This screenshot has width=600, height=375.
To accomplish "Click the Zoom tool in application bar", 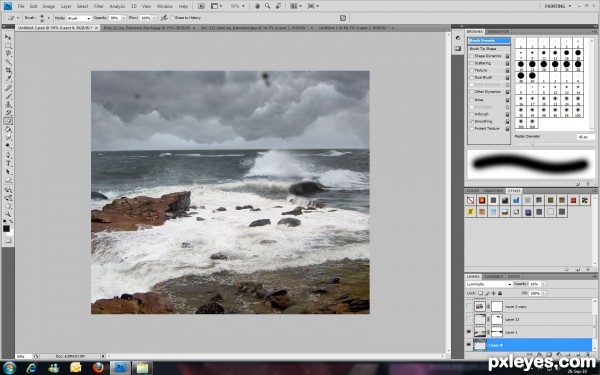I will [267, 6].
